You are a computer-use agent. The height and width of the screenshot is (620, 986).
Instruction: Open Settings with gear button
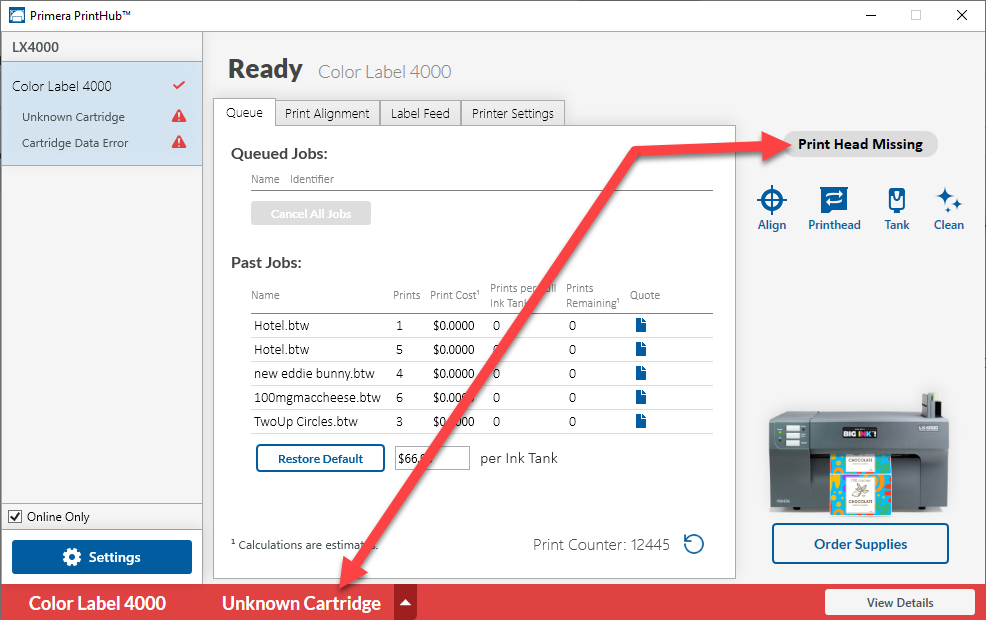click(x=102, y=557)
